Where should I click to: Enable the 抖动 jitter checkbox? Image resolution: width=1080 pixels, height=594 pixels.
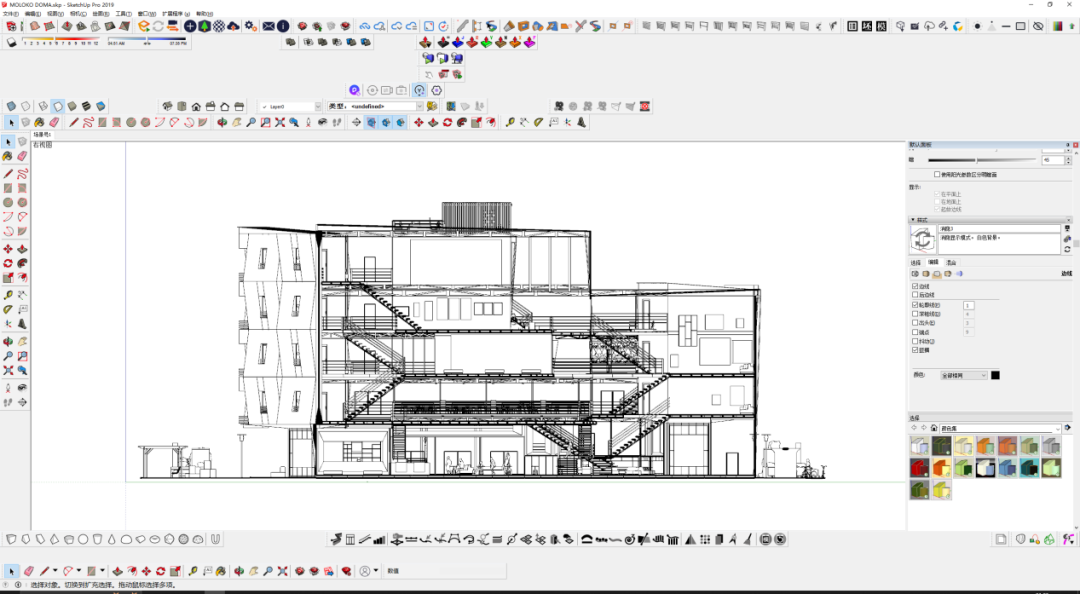[x=915, y=341]
